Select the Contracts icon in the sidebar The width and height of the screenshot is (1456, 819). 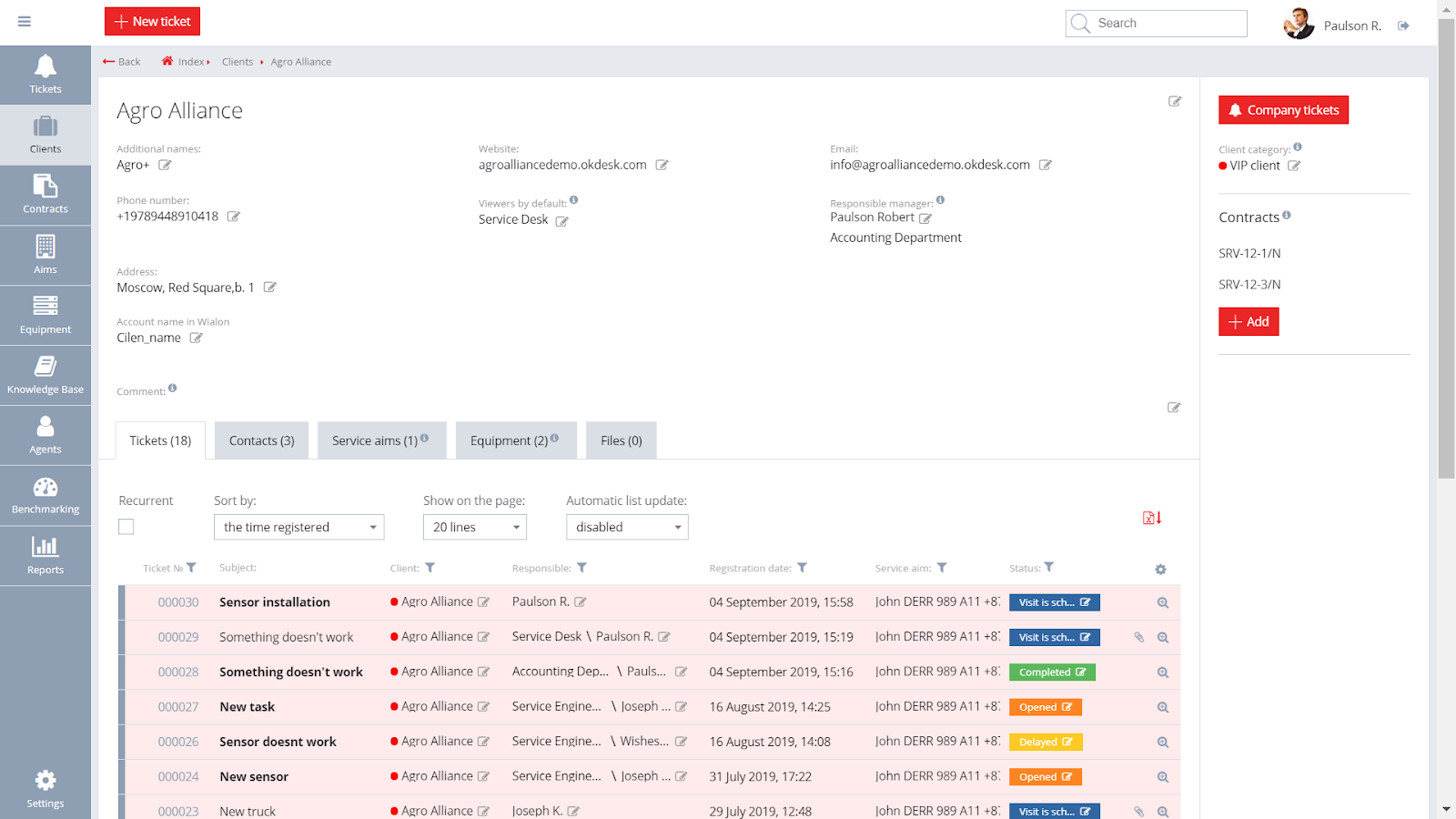[45, 194]
